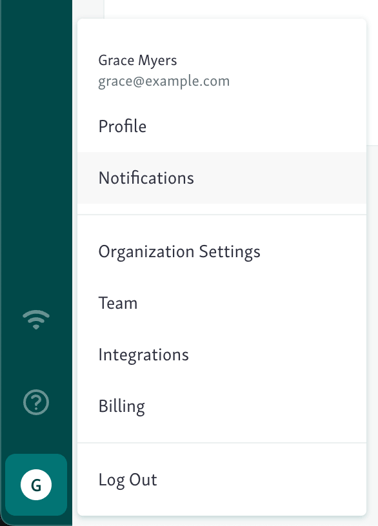Screen dimensions: 378x526
Task: Click the white G avatar circle
Action: pos(36,484)
